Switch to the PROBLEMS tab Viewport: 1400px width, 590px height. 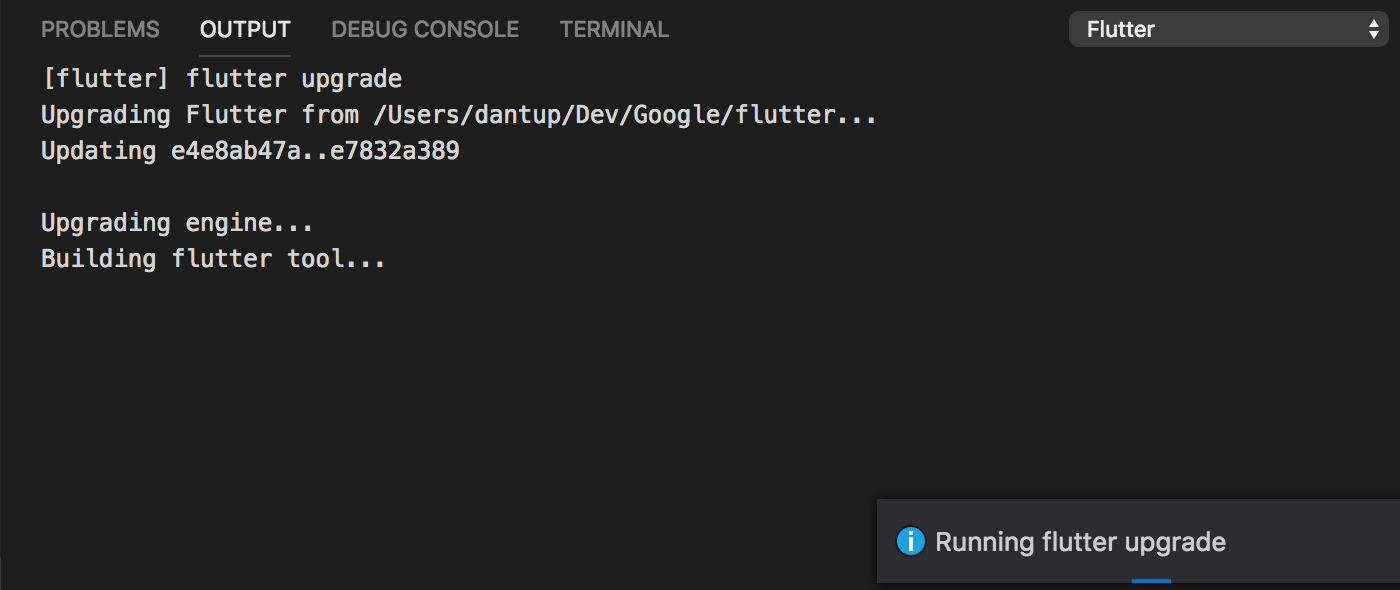(100, 29)
